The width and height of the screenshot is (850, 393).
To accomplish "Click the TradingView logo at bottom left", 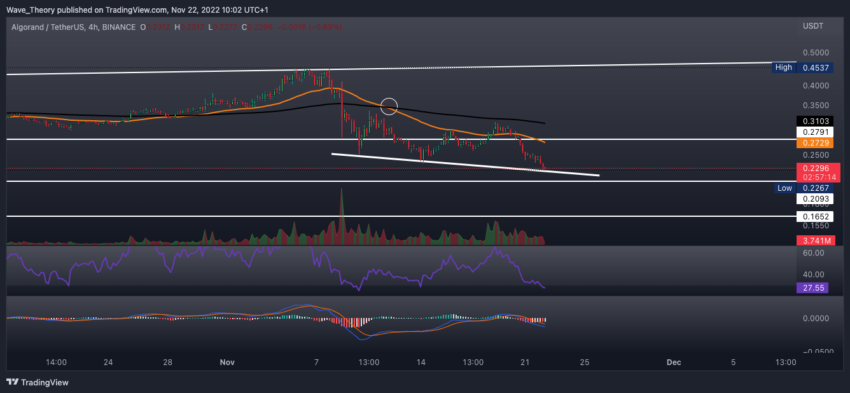I will [37, 382].
